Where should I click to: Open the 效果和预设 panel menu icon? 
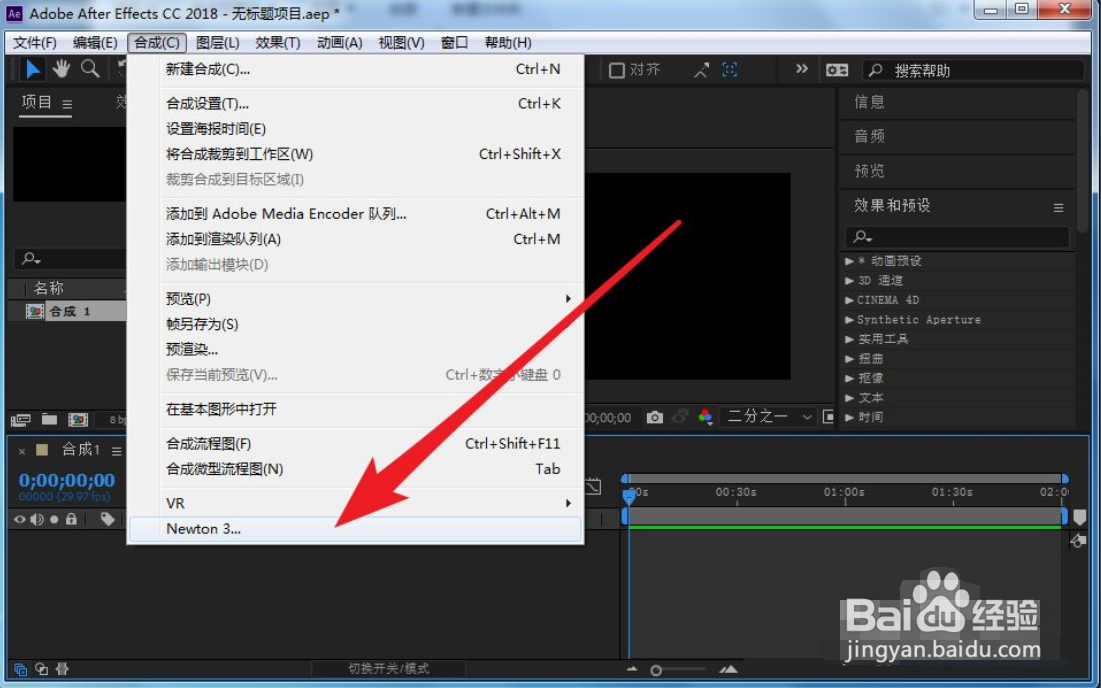tap(1058, 208)
